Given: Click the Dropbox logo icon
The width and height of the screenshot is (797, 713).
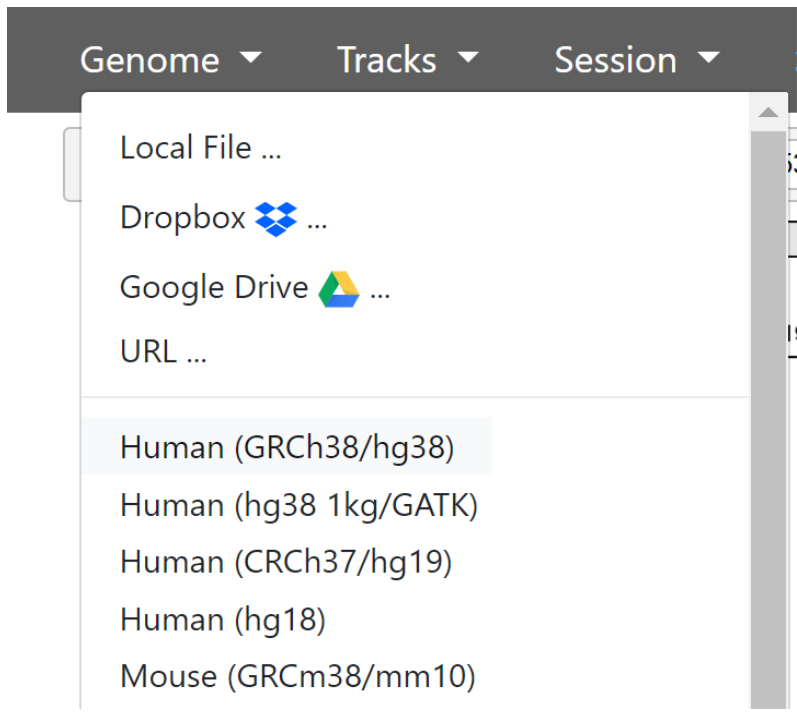Looking at the screenshot, I should click(x=276, y=218).
